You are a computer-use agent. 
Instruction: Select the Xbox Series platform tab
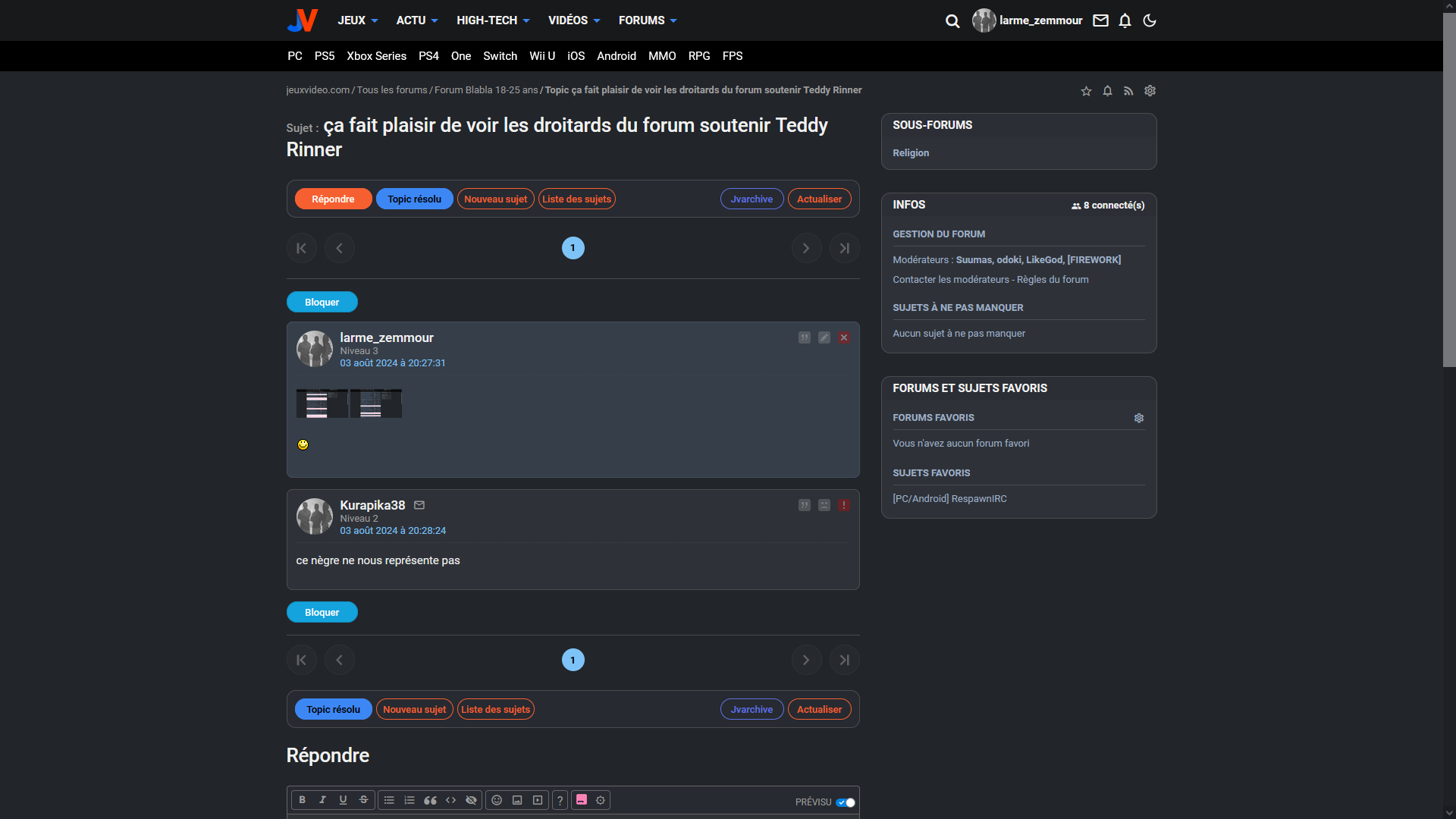click(377, 56)
